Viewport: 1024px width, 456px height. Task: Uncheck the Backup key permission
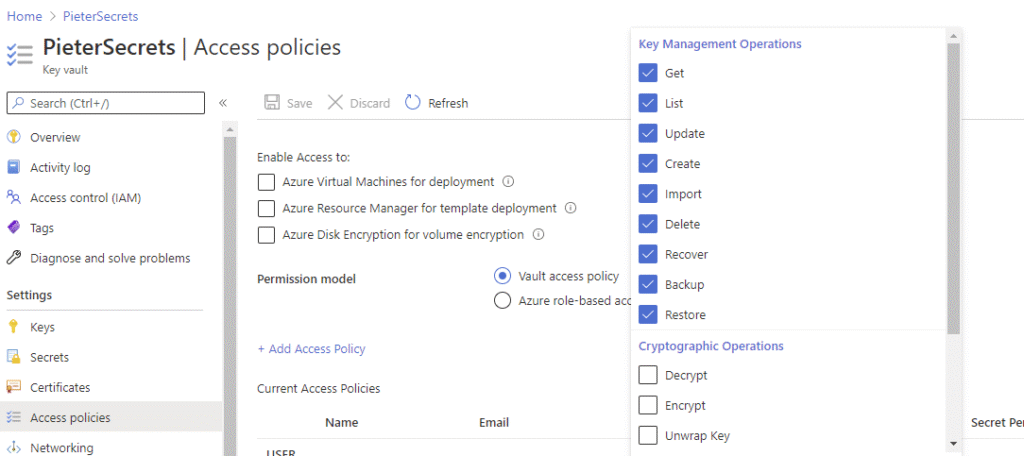pos(648,284)
